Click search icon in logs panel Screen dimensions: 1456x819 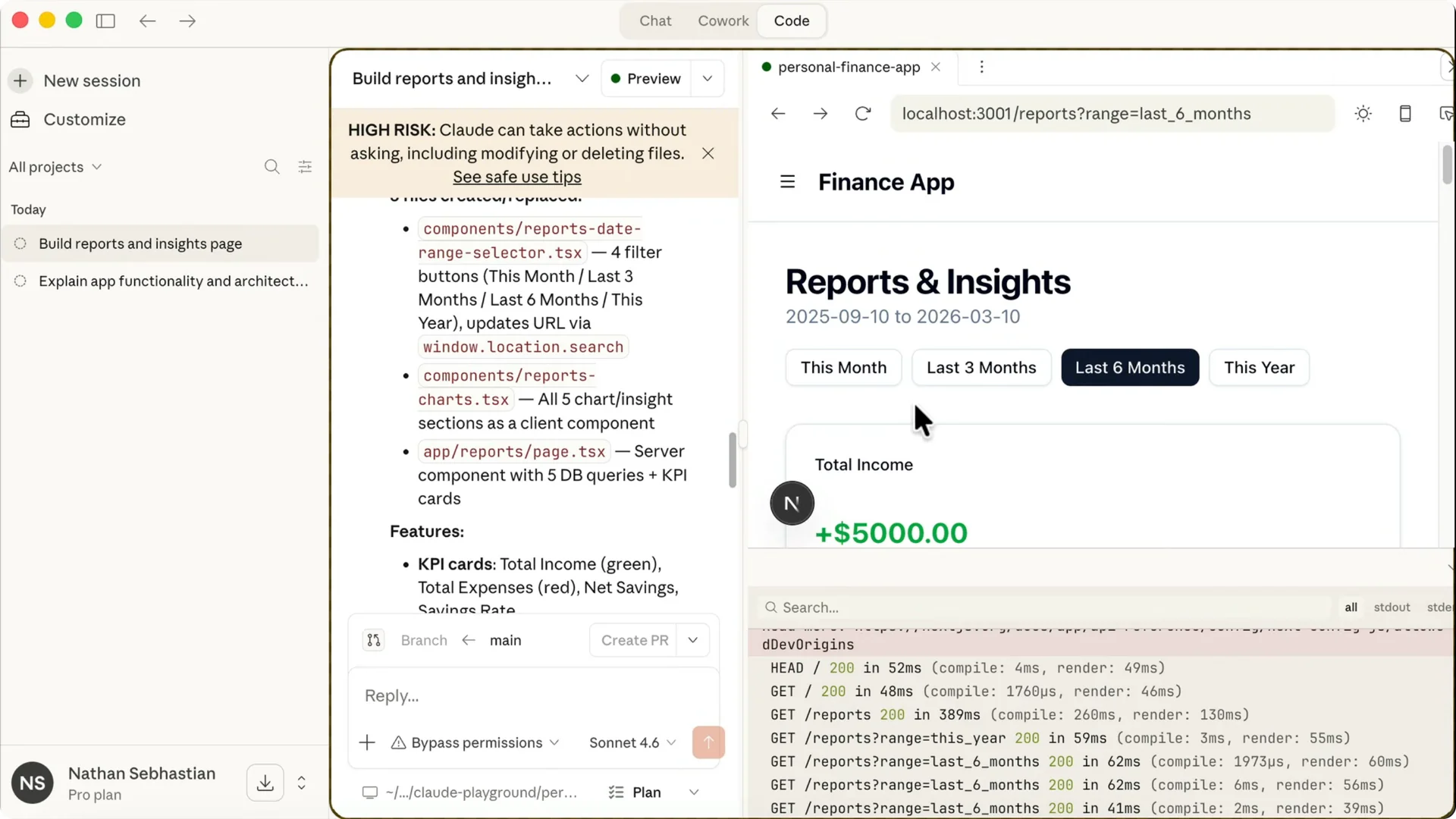pos(771,607)
